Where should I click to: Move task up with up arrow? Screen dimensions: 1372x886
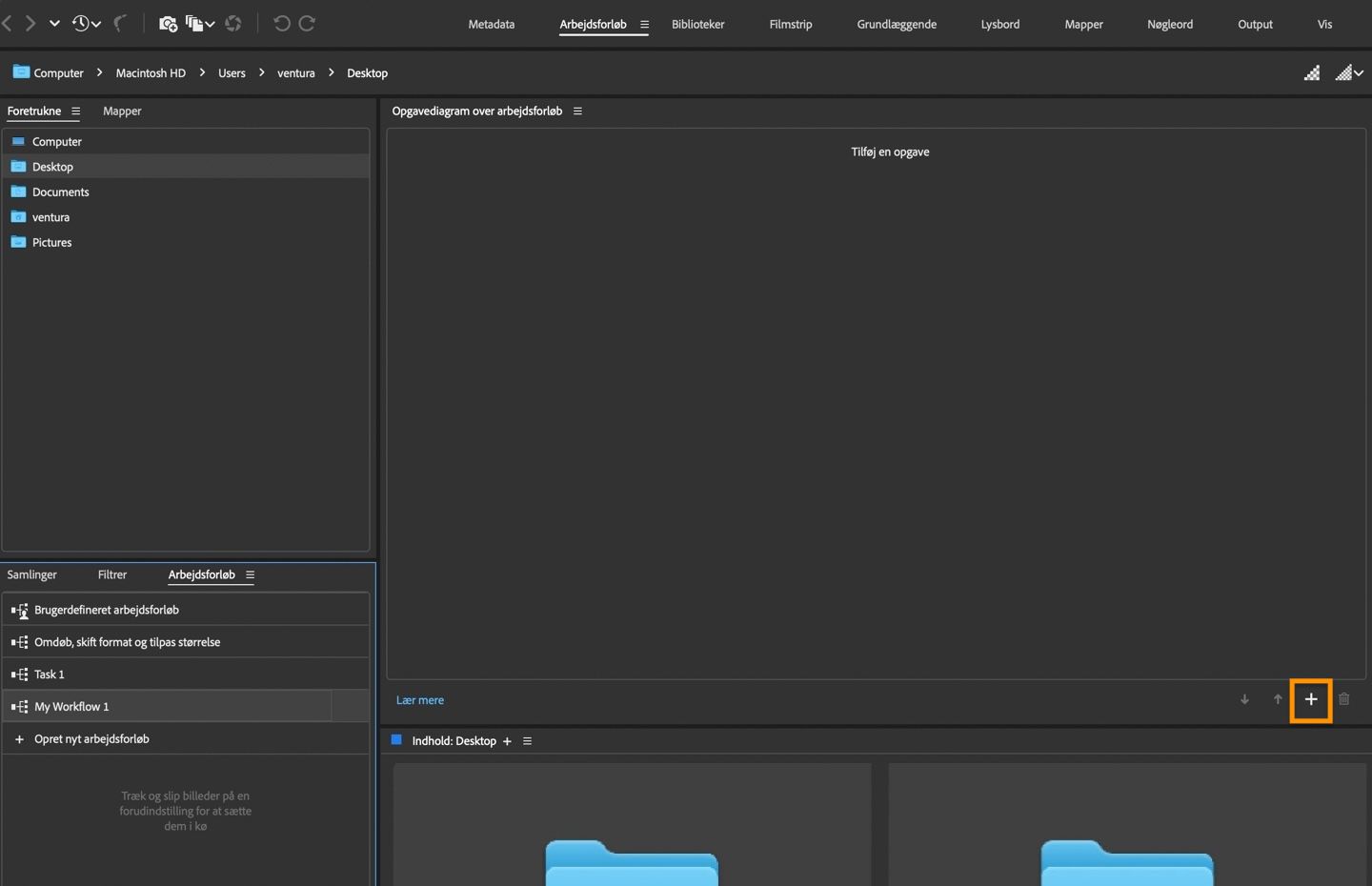coord(1278,699)
